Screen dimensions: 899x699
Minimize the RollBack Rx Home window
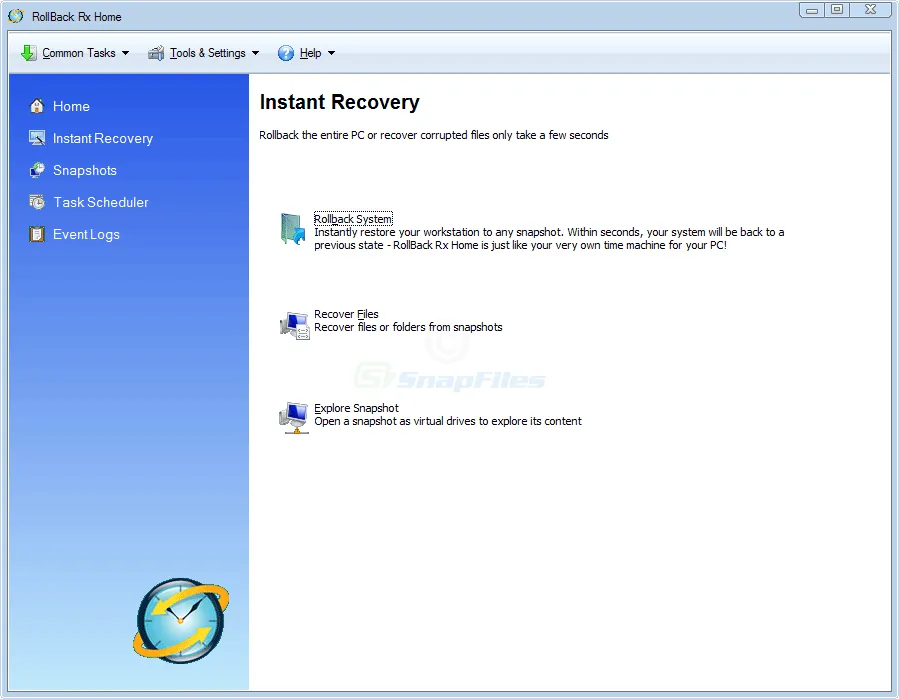coord(812,10)
